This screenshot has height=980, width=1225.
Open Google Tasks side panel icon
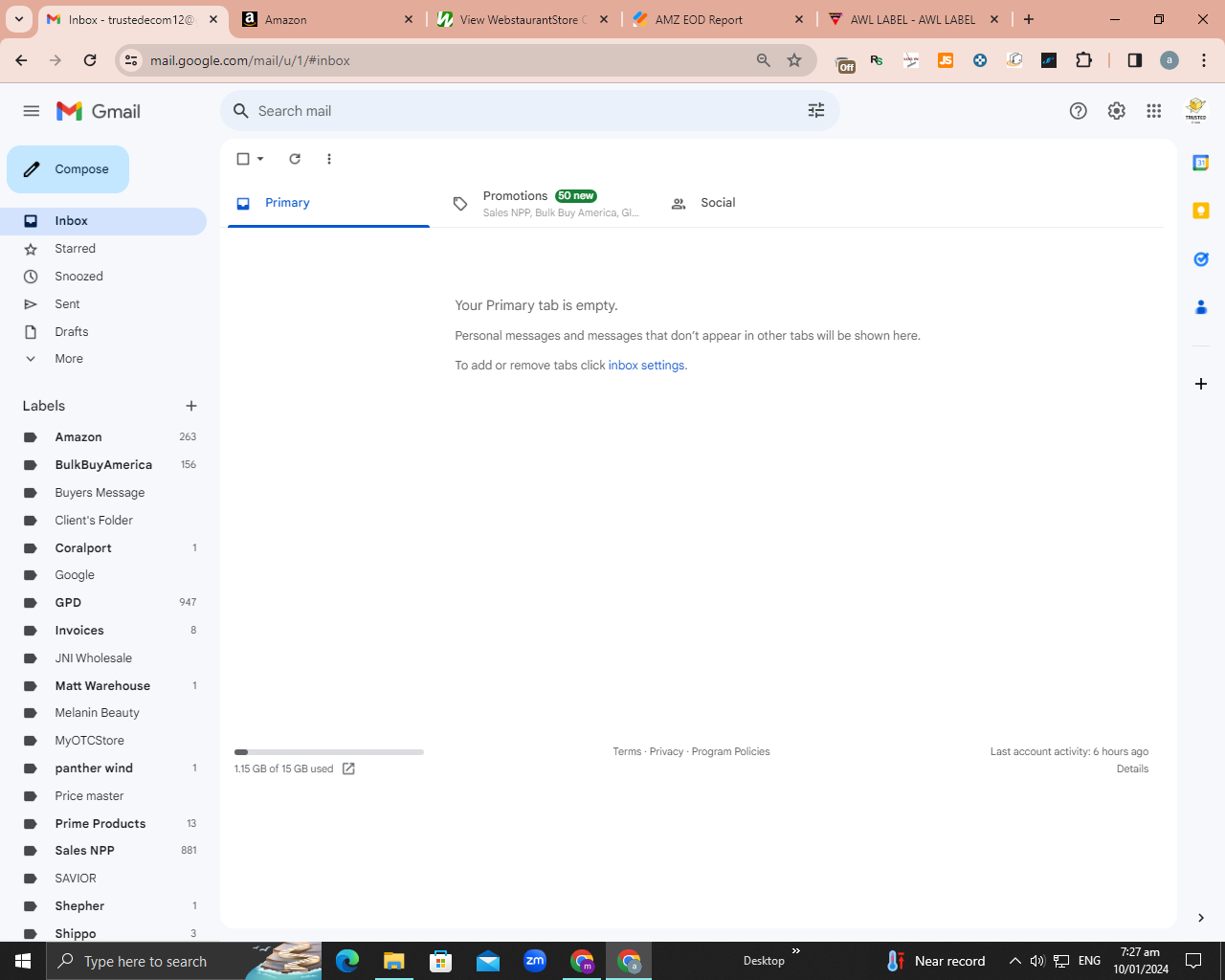(x=1201, y=259)
